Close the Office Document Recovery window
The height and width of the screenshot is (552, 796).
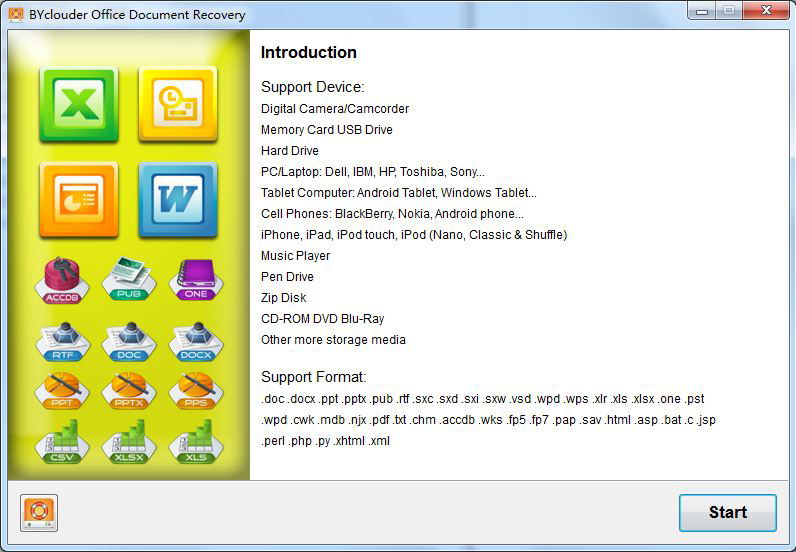(765, 11)
